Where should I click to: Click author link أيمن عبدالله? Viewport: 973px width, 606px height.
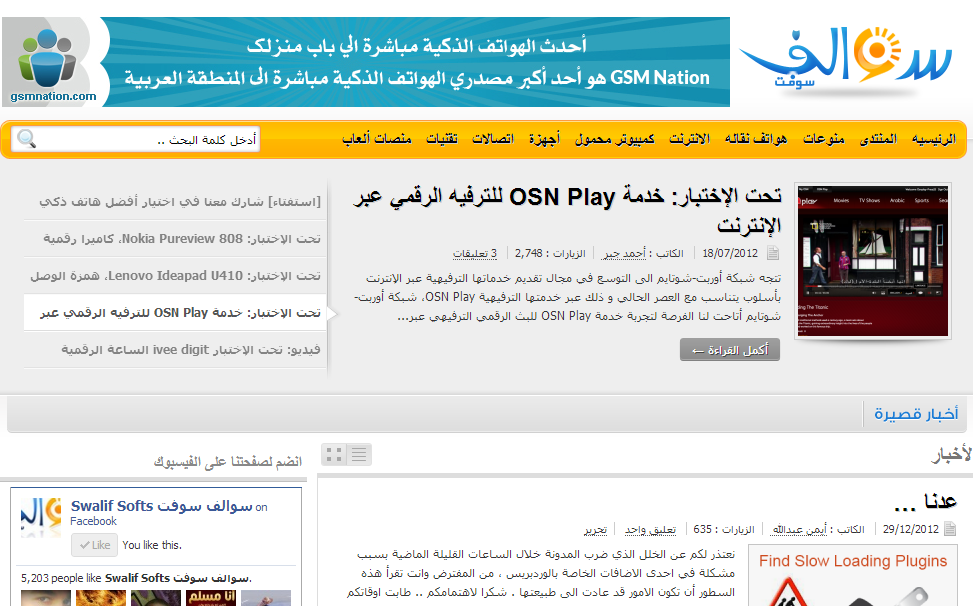coord(799,530)
